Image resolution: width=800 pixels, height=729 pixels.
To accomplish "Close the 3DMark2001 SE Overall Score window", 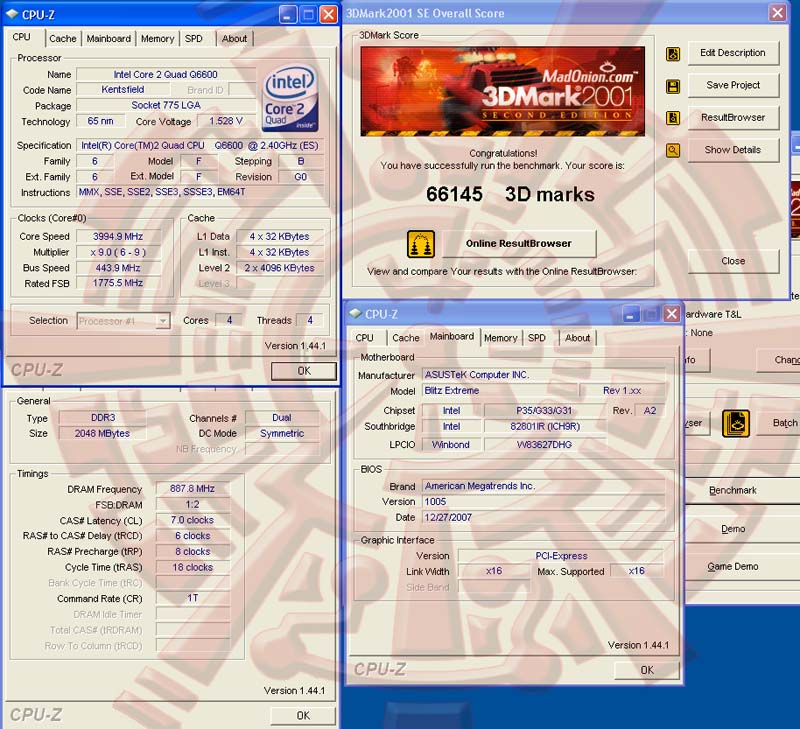I will coord(778,13).
